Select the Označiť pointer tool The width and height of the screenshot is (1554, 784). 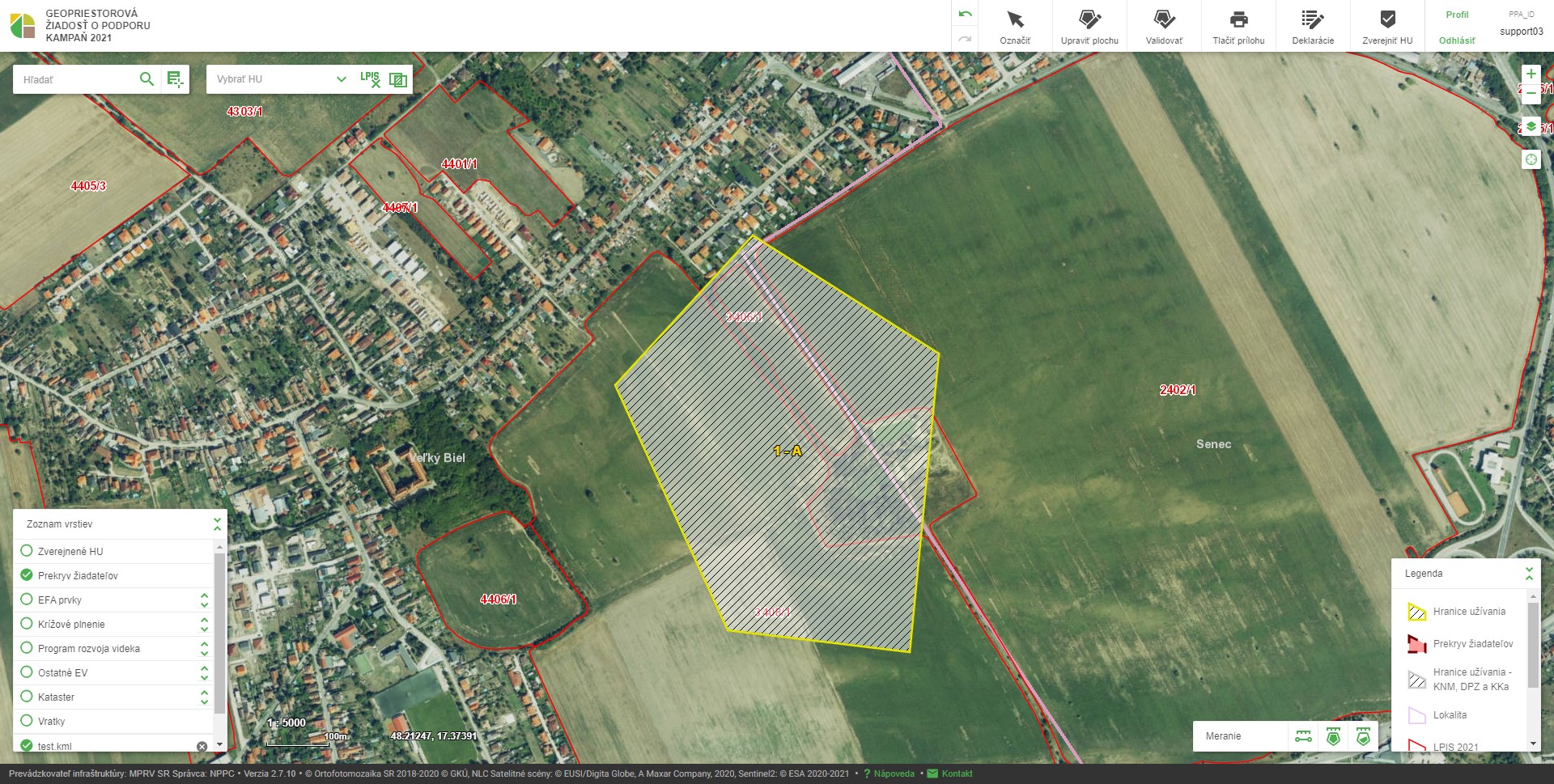[1015, 26]
